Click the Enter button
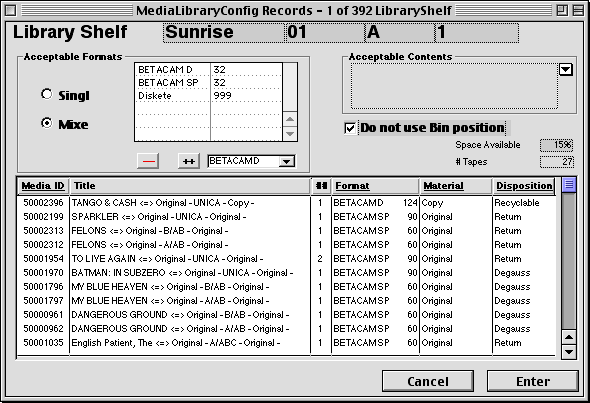This screenshot has height=403, width=590. pyautogui.click(x=533, y=382)
